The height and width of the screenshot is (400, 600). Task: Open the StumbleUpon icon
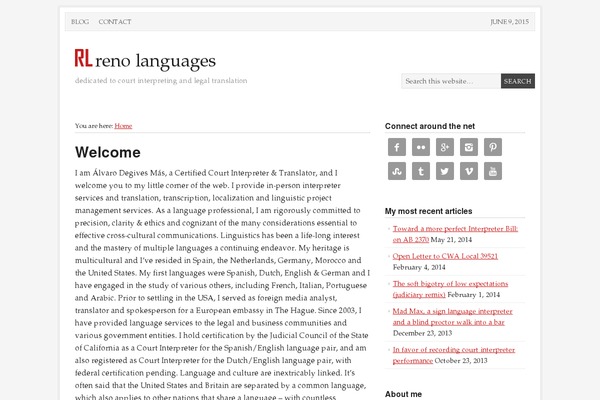coord(396,171)
